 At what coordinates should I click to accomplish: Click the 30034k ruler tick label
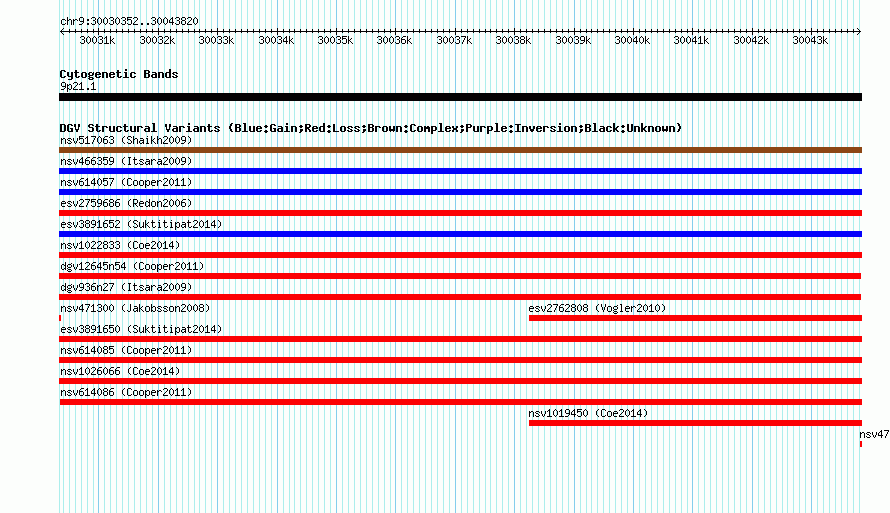coord(276,40)
